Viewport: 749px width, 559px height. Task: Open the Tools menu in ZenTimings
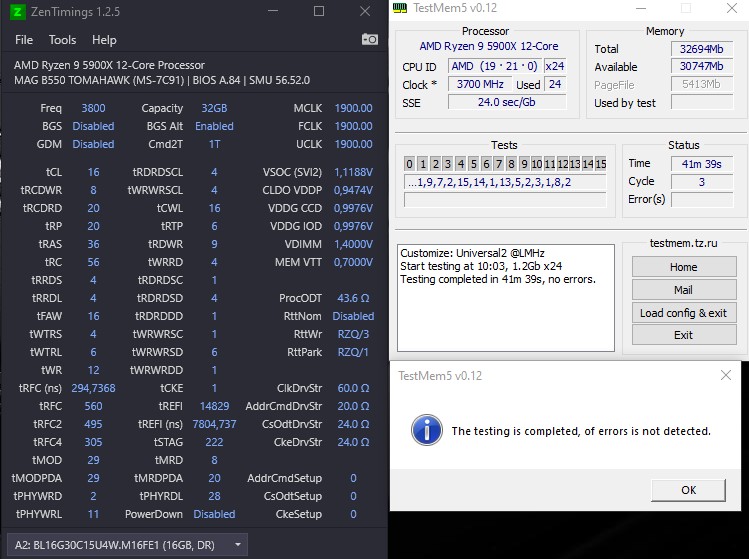[62, 40]
